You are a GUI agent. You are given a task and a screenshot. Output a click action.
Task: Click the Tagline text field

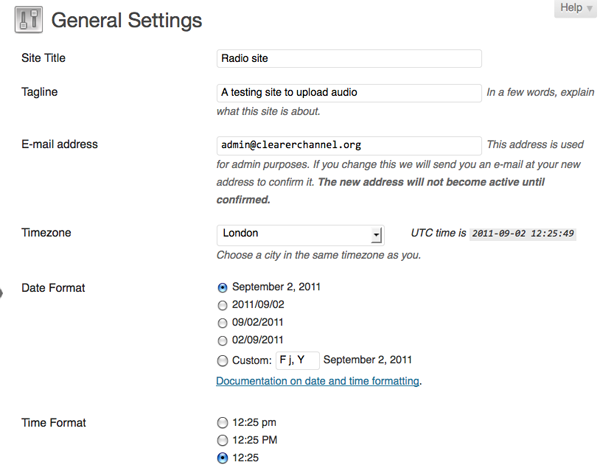(349, 92)
